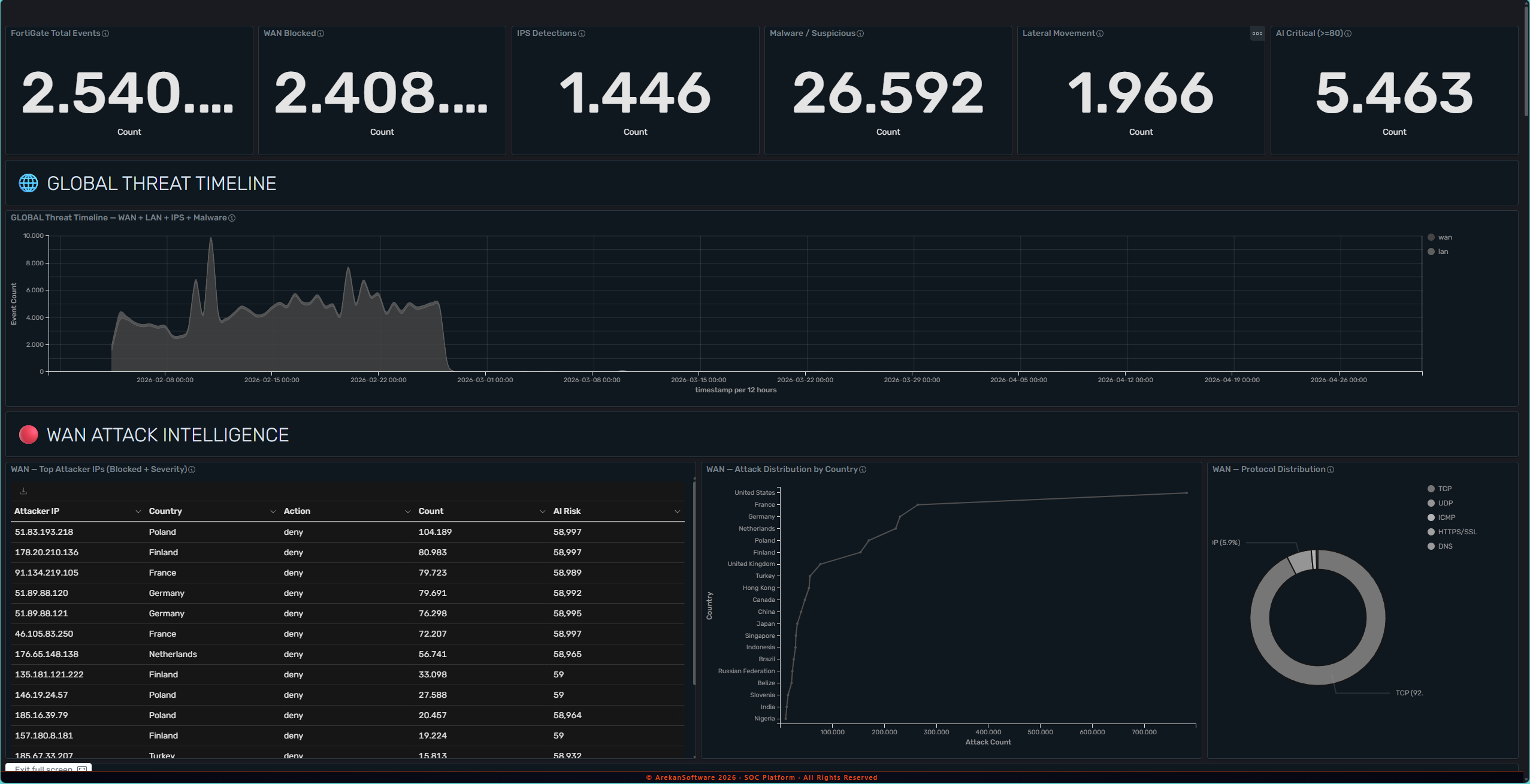Download the Top Attacker IPs table data

click(23, 491)
